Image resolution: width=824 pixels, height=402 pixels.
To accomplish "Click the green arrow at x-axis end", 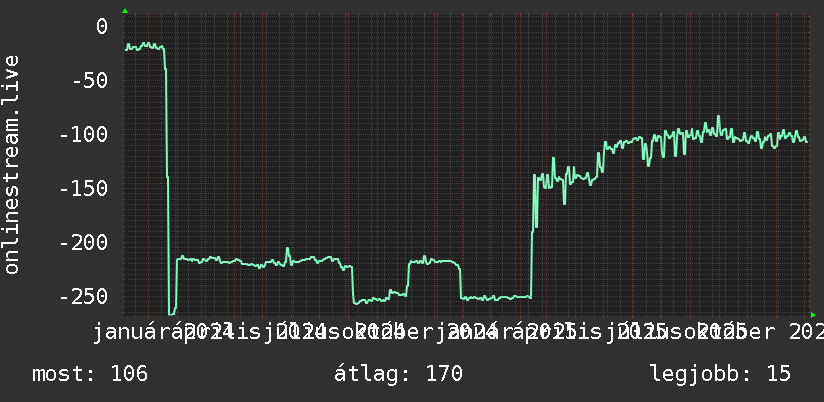I will 813,315.
